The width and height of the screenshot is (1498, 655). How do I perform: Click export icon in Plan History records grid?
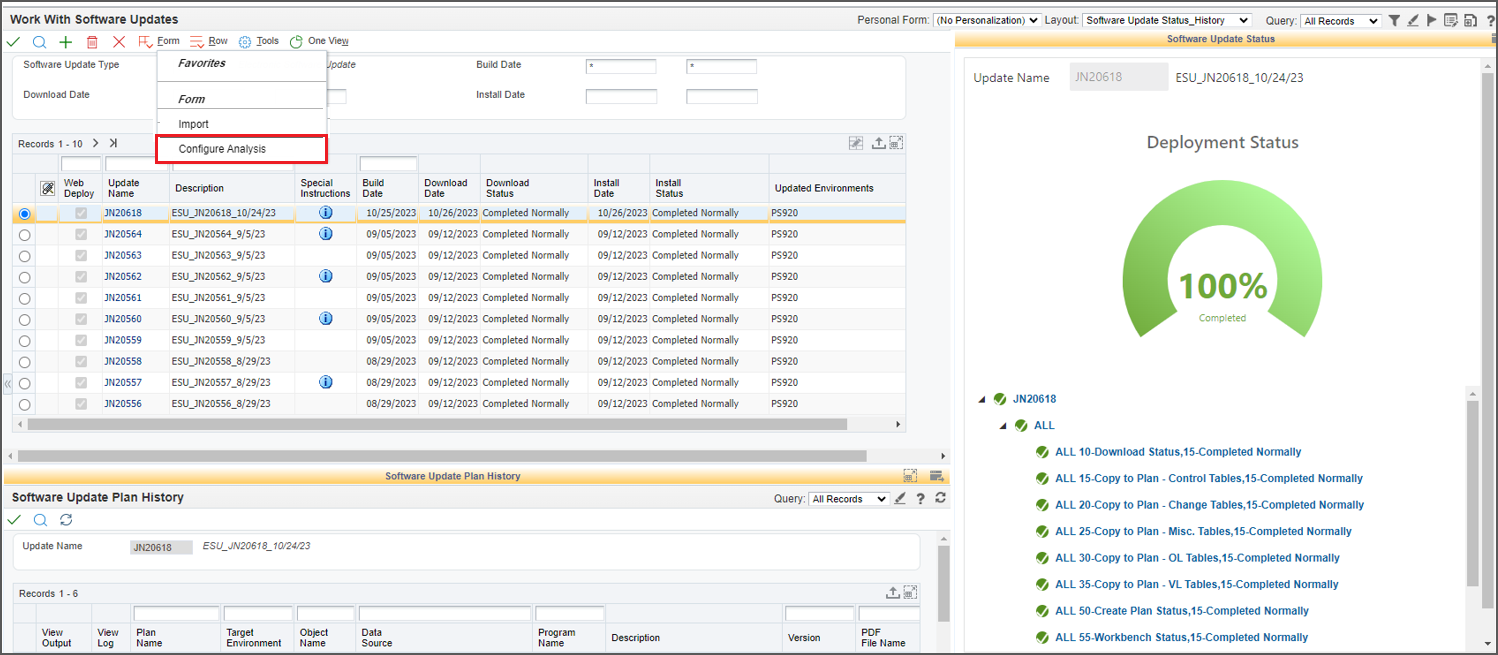pos(893,593)
